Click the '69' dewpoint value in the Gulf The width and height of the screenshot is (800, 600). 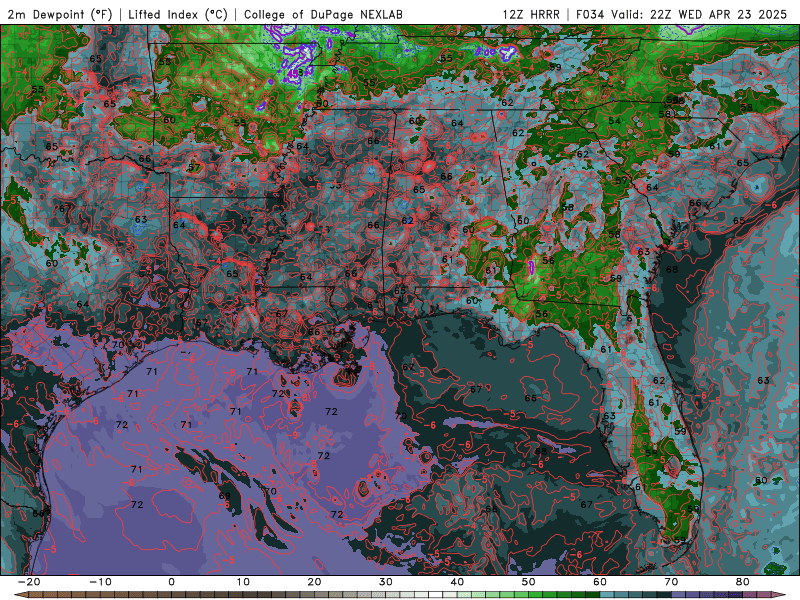pos(224,496)
